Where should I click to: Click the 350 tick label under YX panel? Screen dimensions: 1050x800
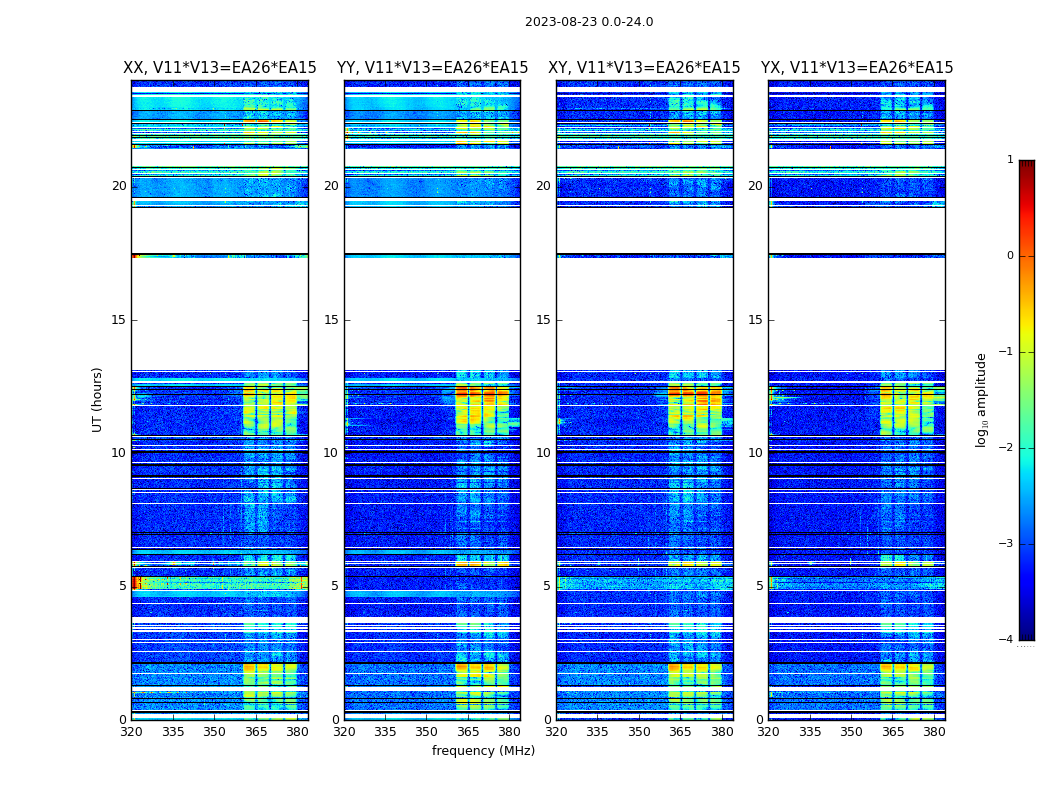(851, 732)
